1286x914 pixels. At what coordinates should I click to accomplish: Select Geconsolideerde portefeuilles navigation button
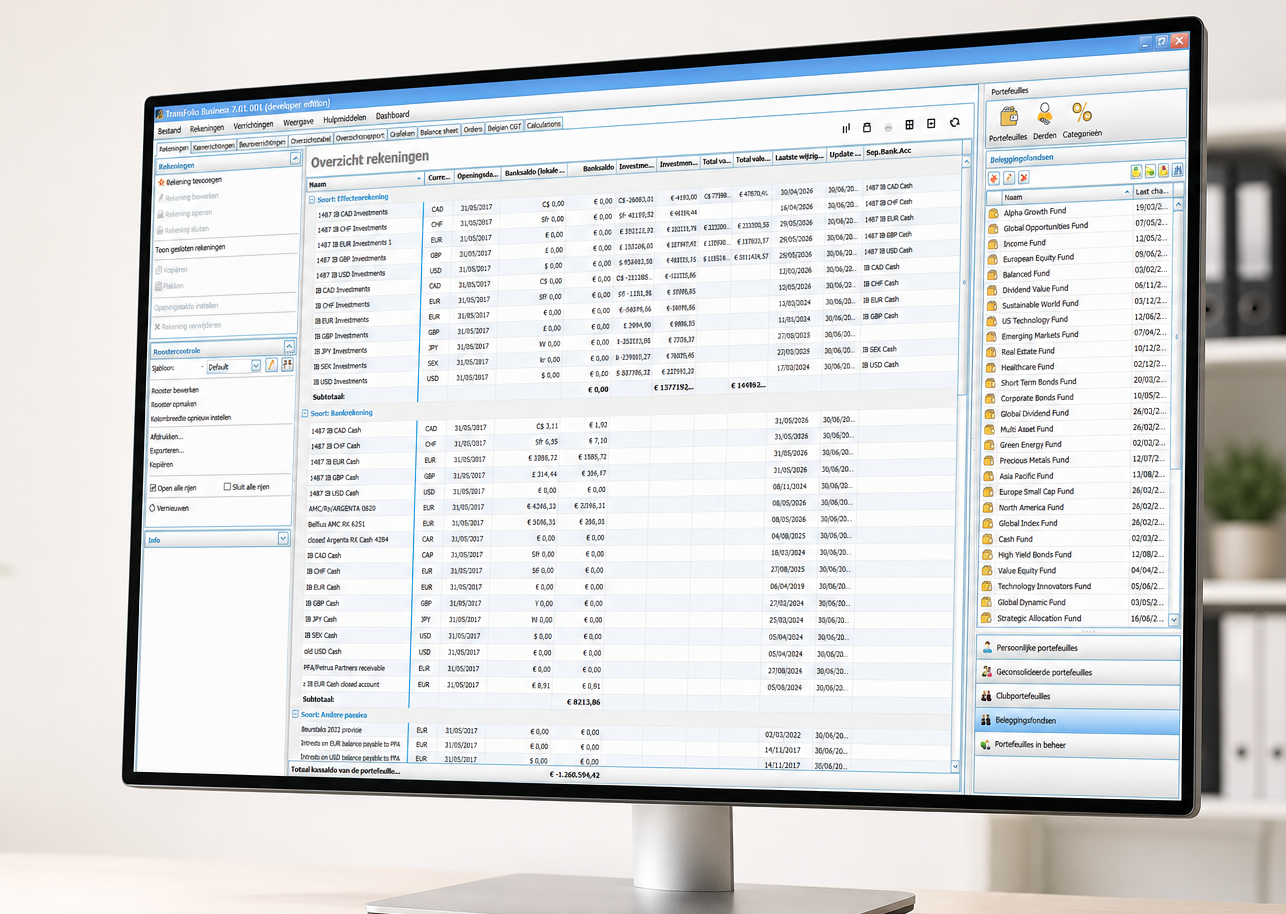point(1078,672)
